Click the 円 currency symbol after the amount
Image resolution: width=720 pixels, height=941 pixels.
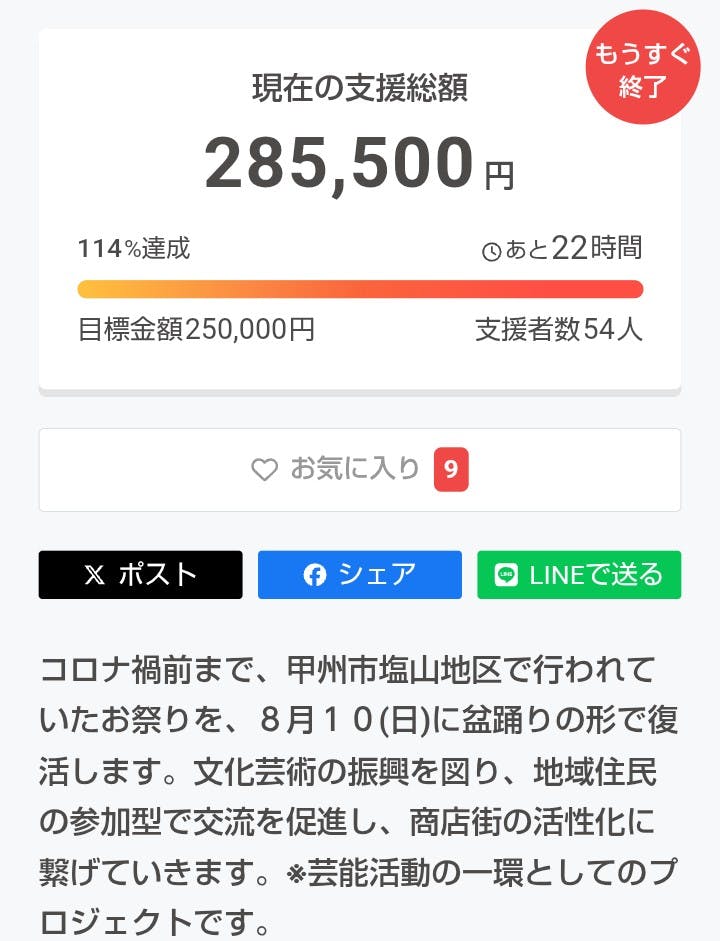tap(499, 177)
